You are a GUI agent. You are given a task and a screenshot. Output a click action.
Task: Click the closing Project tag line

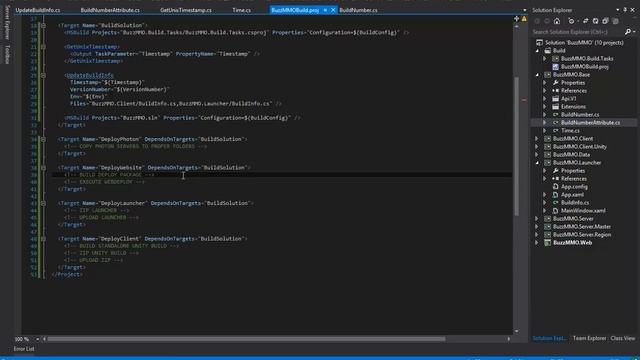point(67,275)
